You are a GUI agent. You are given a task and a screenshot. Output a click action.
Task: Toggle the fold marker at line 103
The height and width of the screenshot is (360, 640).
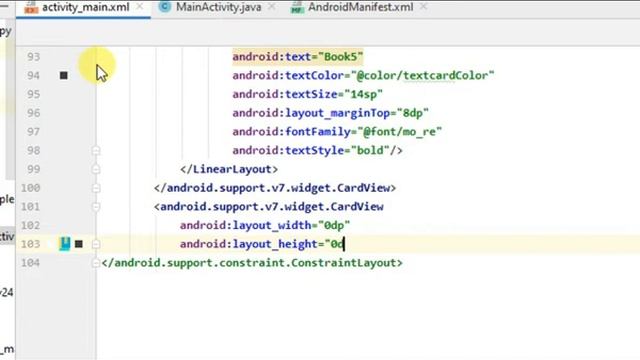(x=96, y=244)
